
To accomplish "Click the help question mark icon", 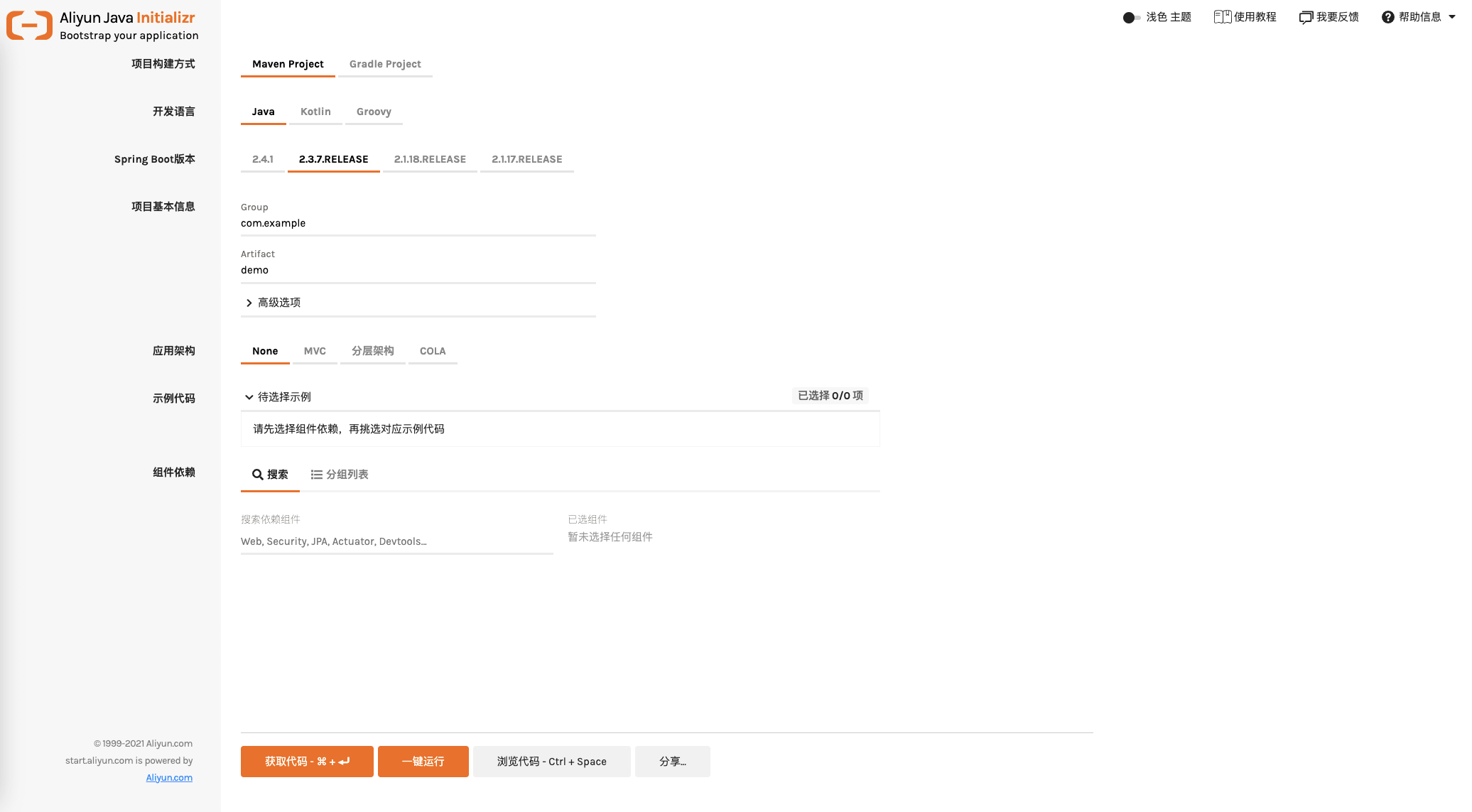I will 1387,17.
